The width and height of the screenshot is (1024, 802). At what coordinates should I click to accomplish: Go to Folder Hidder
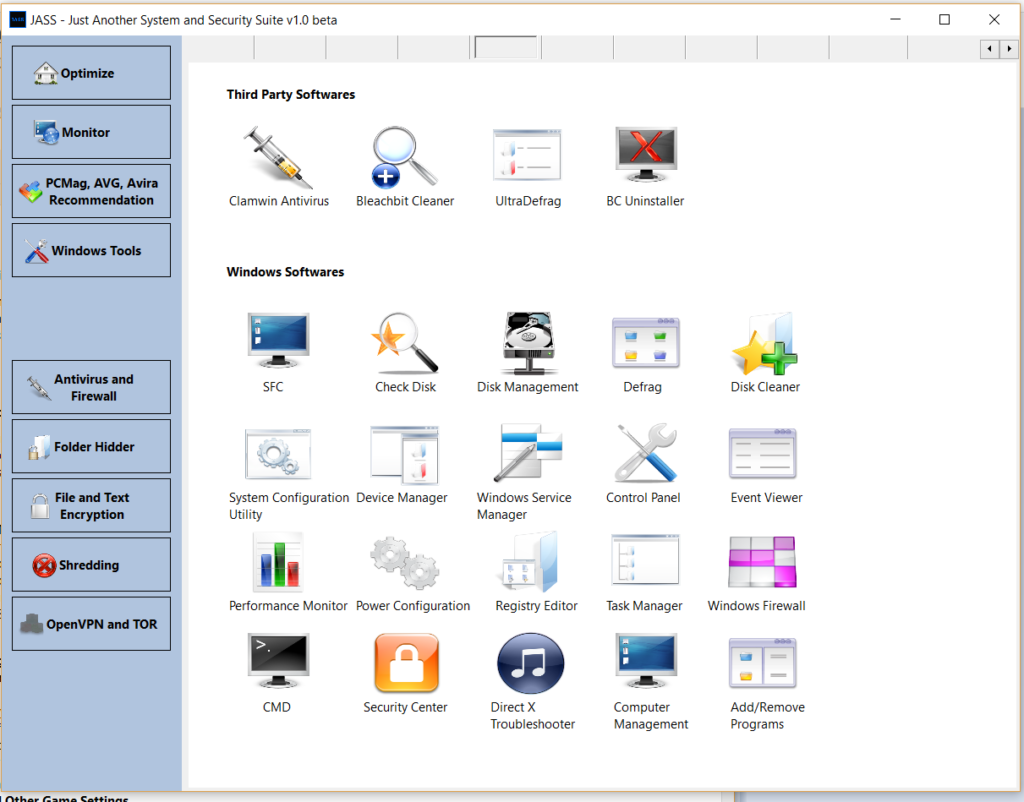coord(91,446)
